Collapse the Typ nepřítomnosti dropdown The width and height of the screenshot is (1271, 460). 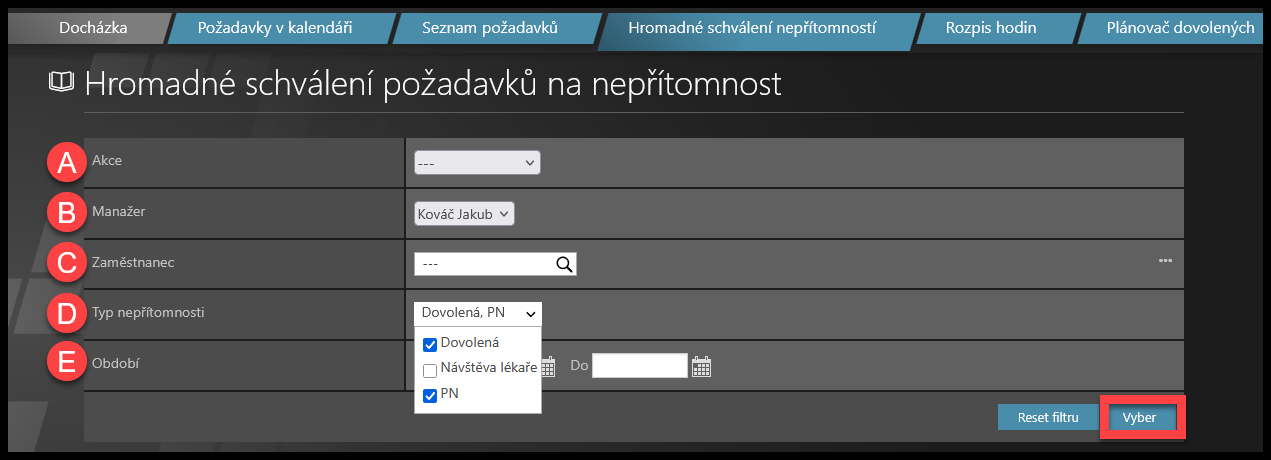(478, 314)
